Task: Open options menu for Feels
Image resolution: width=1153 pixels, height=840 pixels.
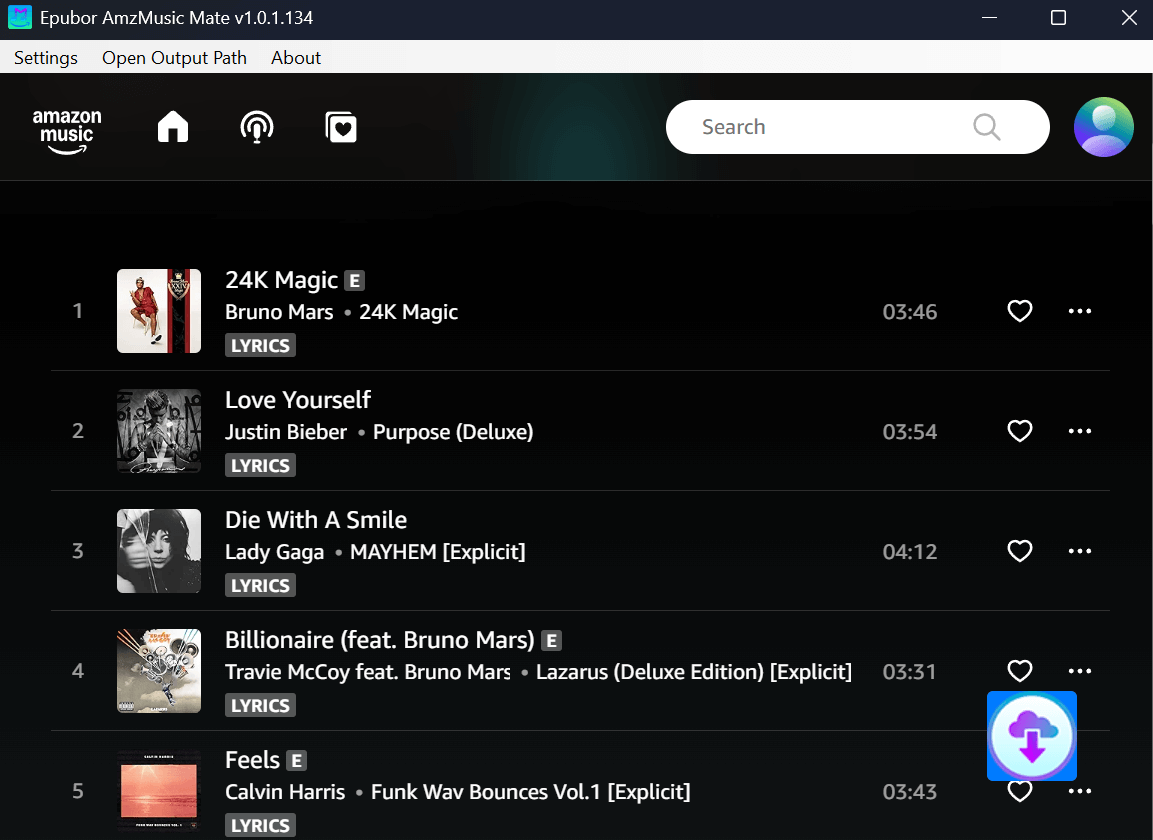Action: pos(1079,791)
